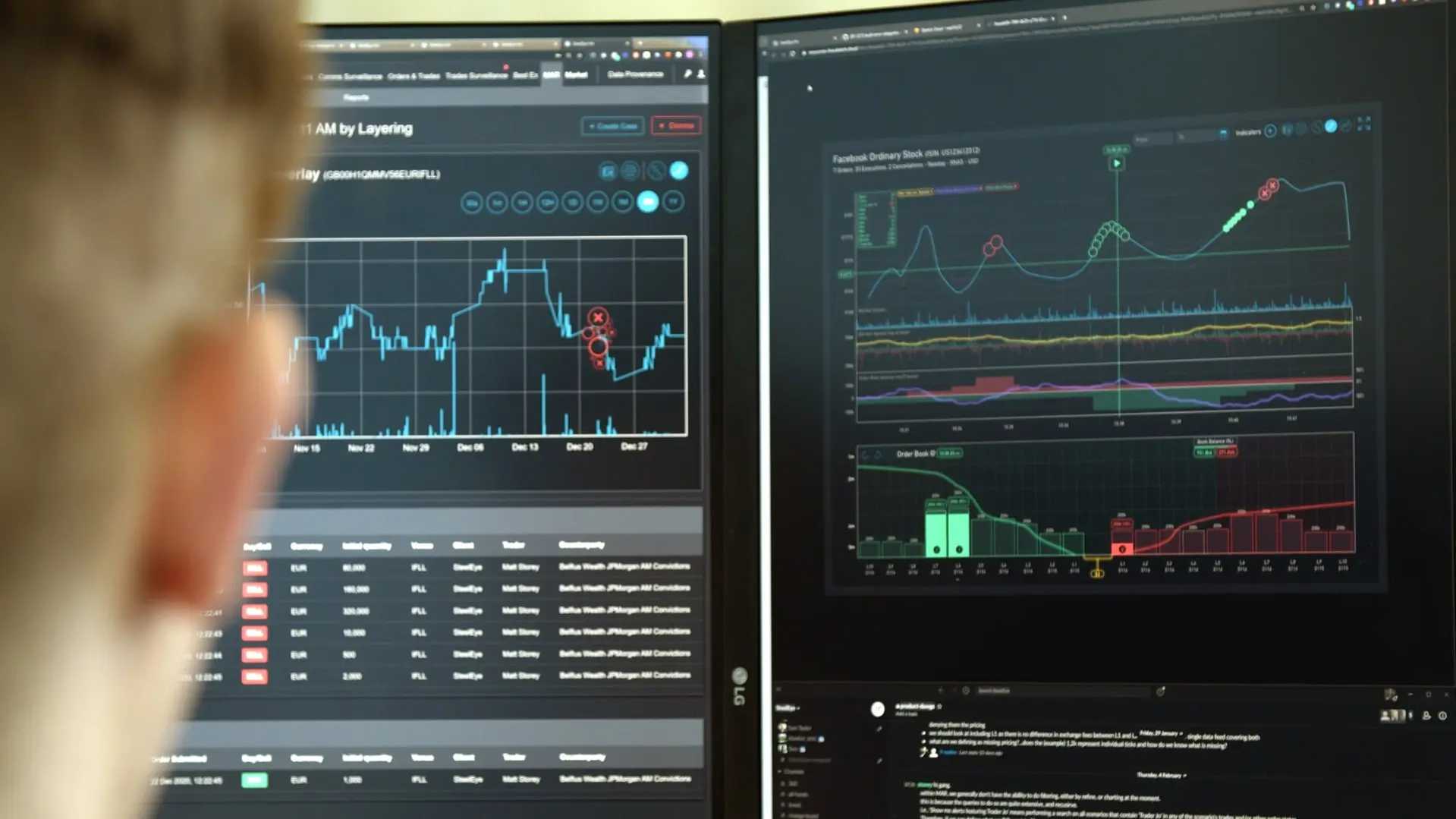This screenshot has width=1456, height=819.
Task: Select the highlighted active time-range button
Action: (x=648, y=202)
